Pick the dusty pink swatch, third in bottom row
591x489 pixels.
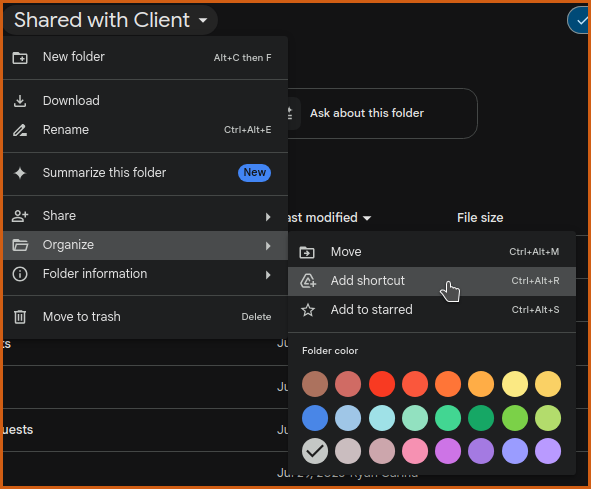(382, 451)
